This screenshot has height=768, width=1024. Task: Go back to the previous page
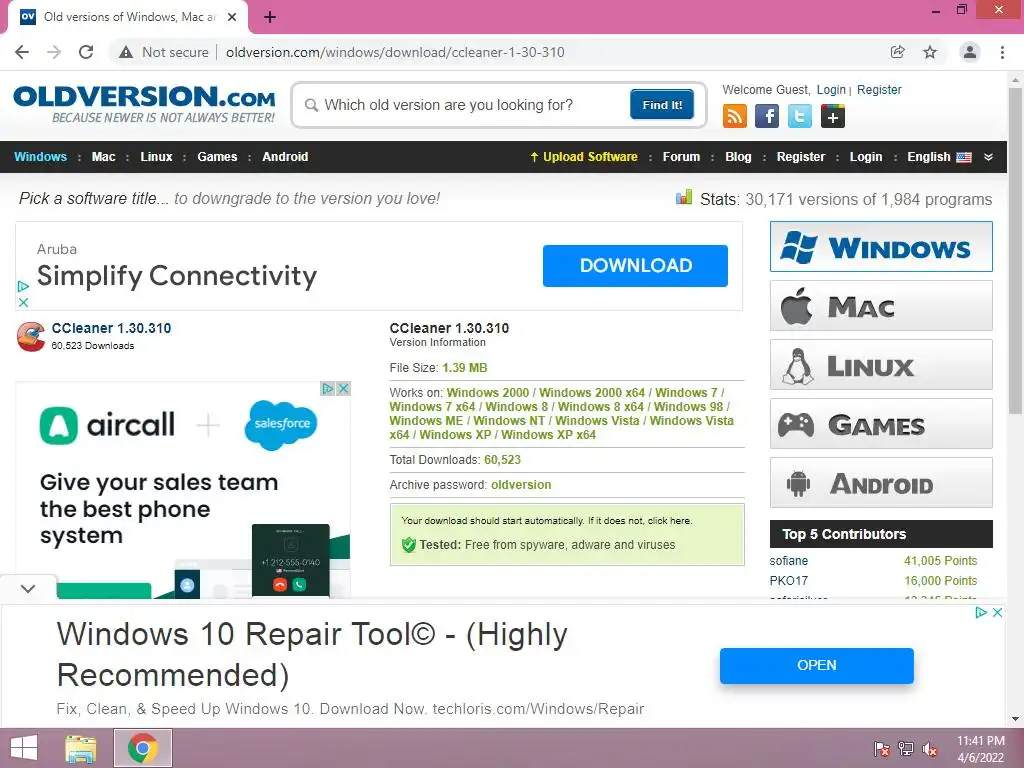(22, 52)
